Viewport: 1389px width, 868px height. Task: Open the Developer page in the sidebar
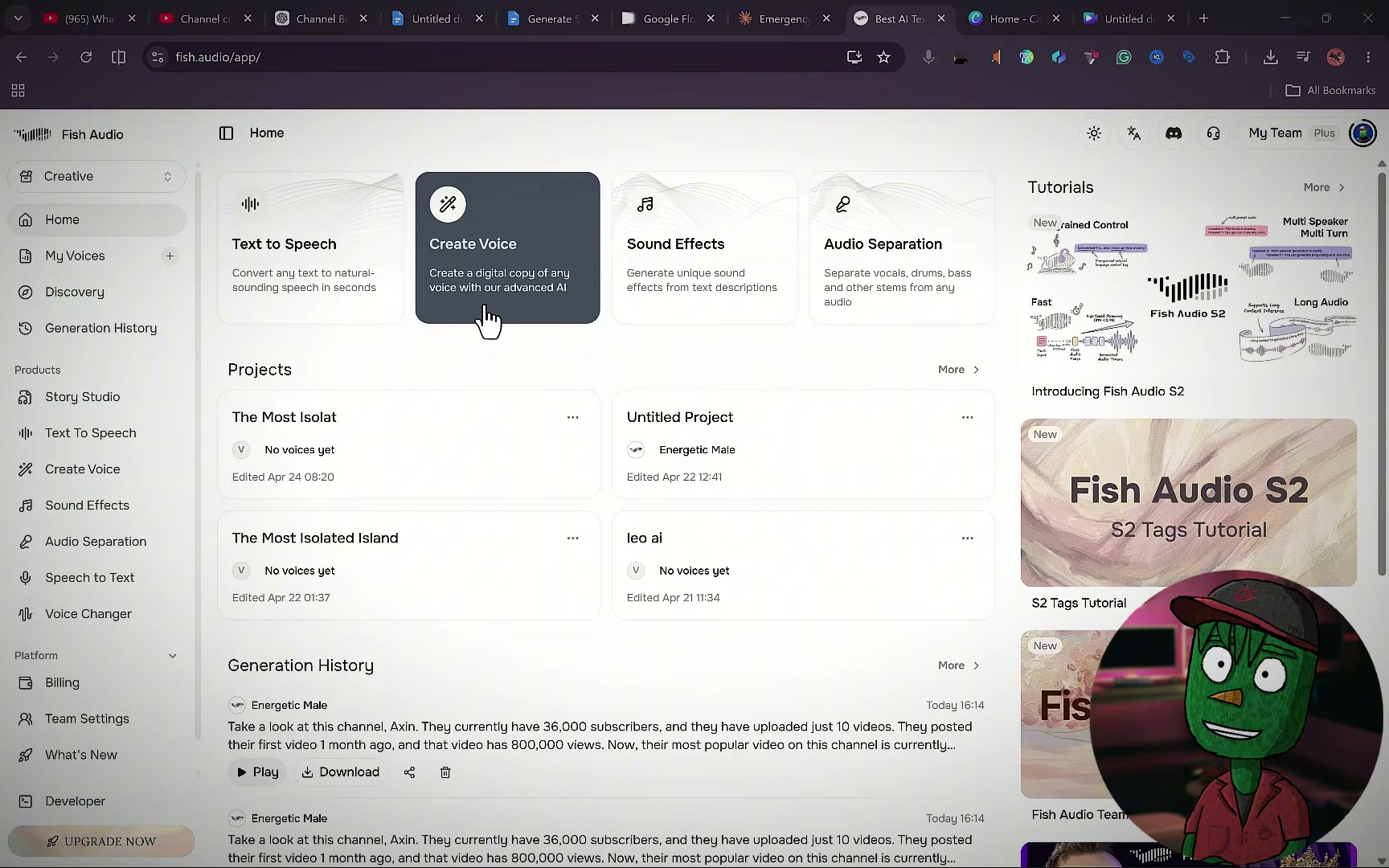[x=96, y=801]
